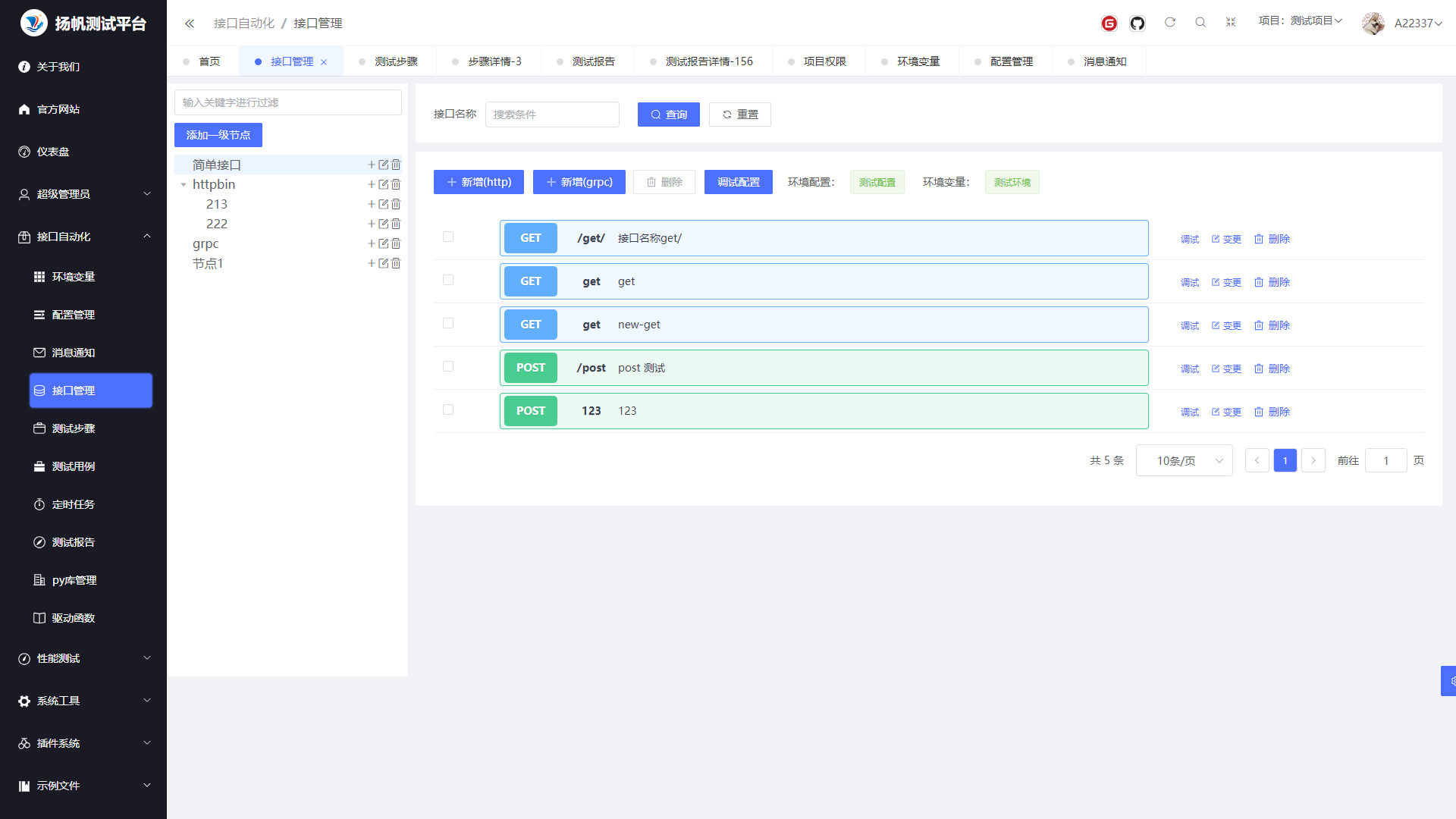Click 调试 link on new-get row
1456x819 pixels.
[1189, 325]
